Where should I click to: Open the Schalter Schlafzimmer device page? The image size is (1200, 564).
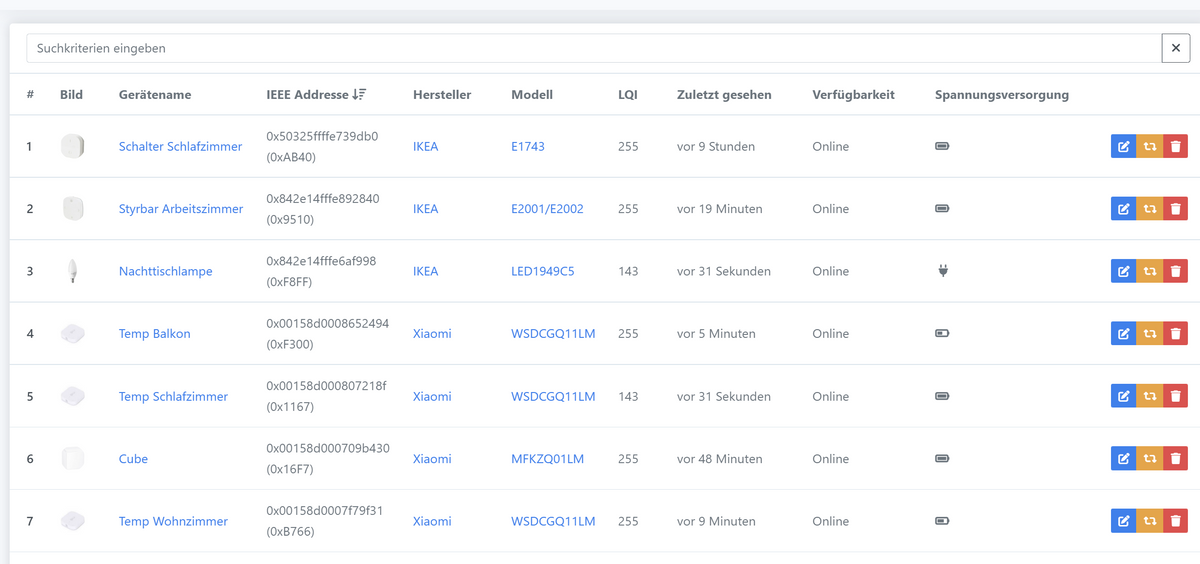tap(180, 146)
